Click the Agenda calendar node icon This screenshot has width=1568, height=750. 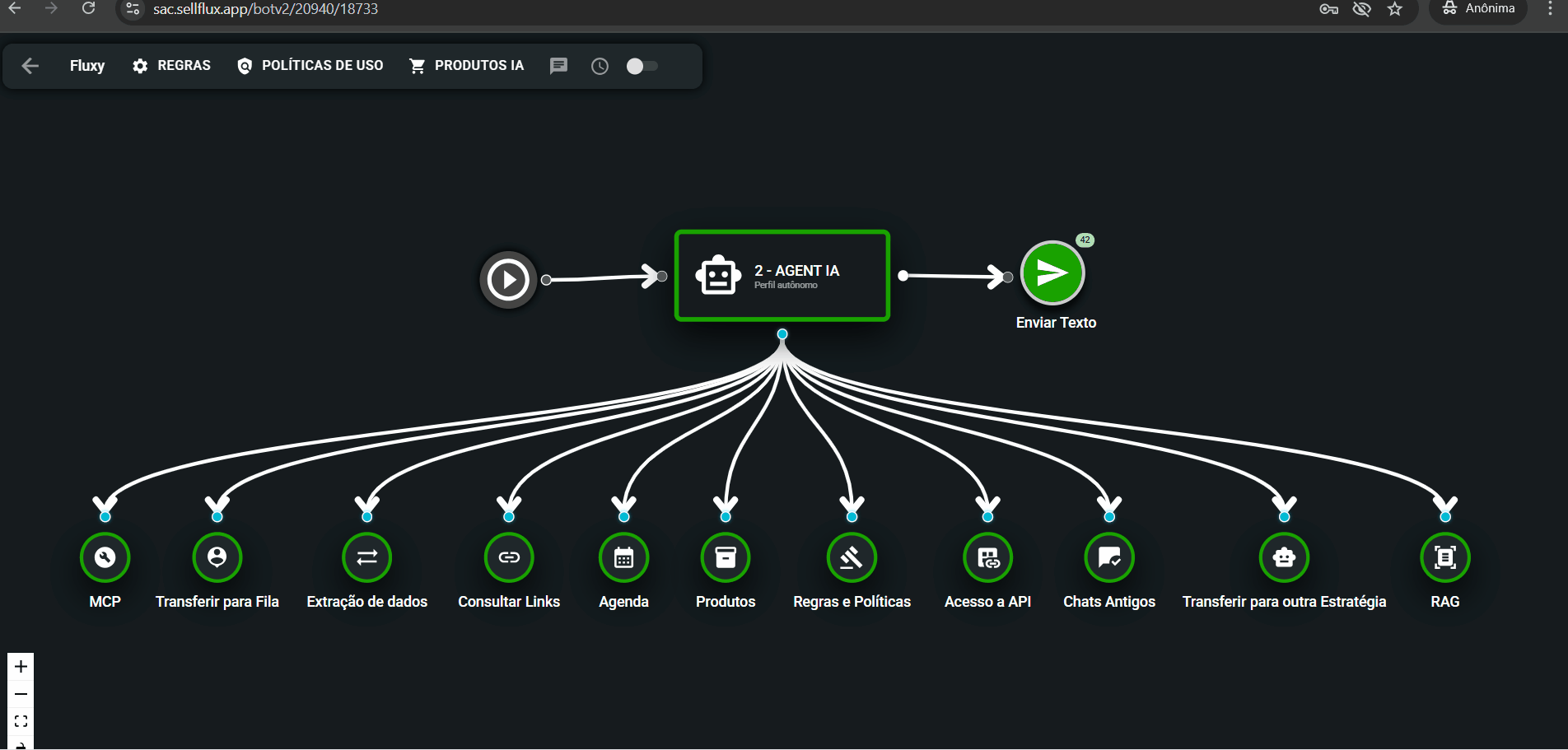pyautogui.click(x=623, y=557)
